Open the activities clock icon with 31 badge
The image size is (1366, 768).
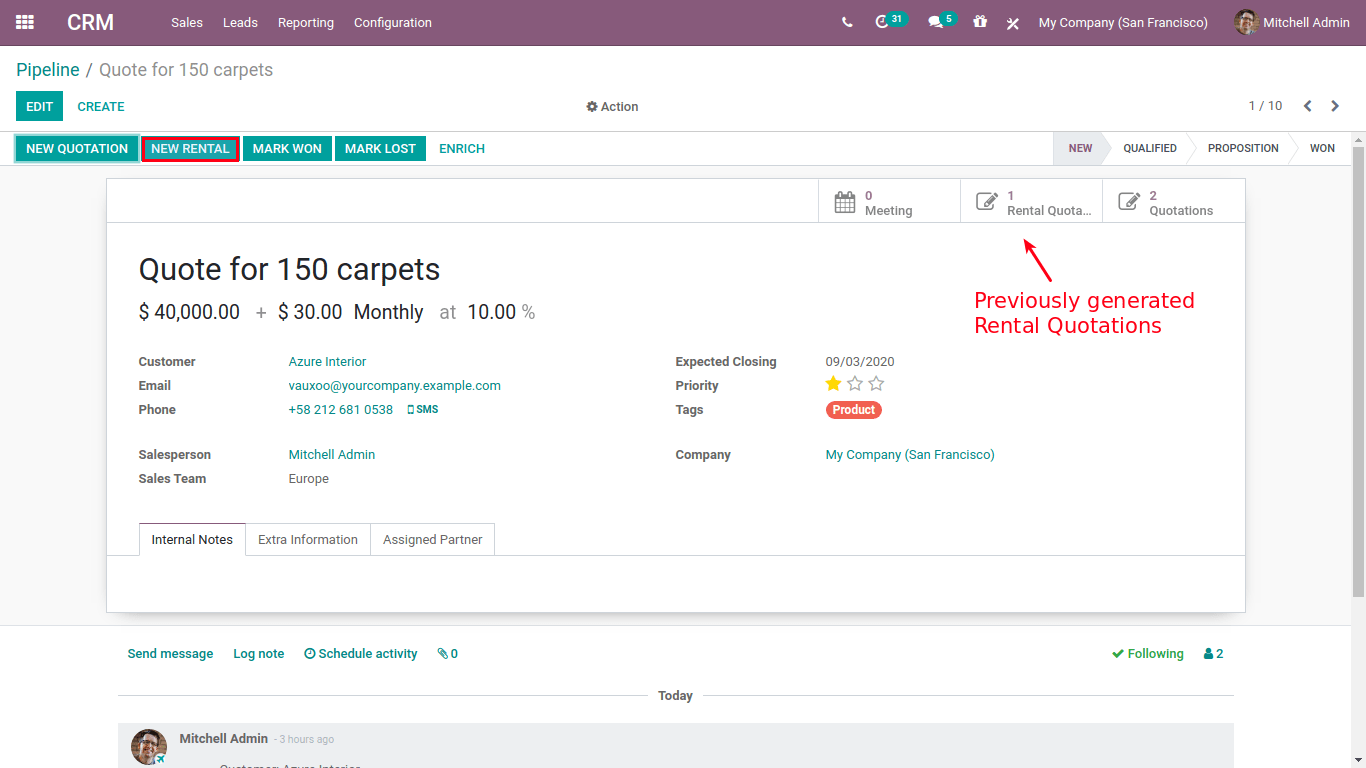[882, 22]
